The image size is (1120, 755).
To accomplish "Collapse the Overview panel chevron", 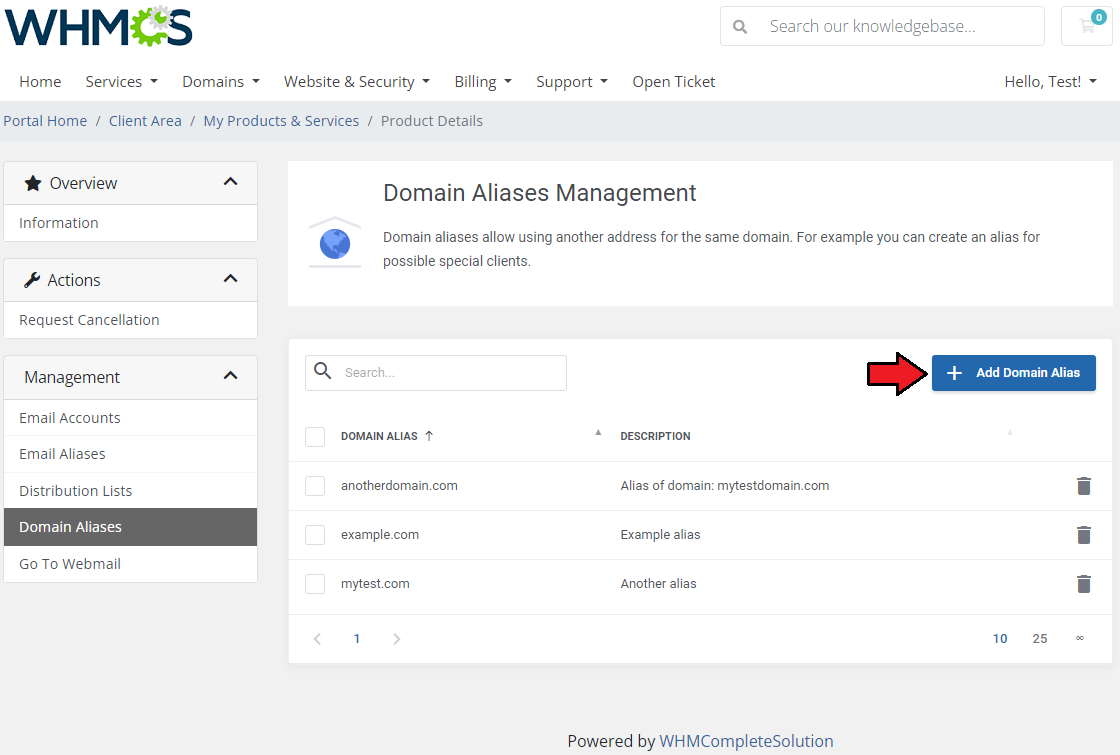I will pos(230,181).
